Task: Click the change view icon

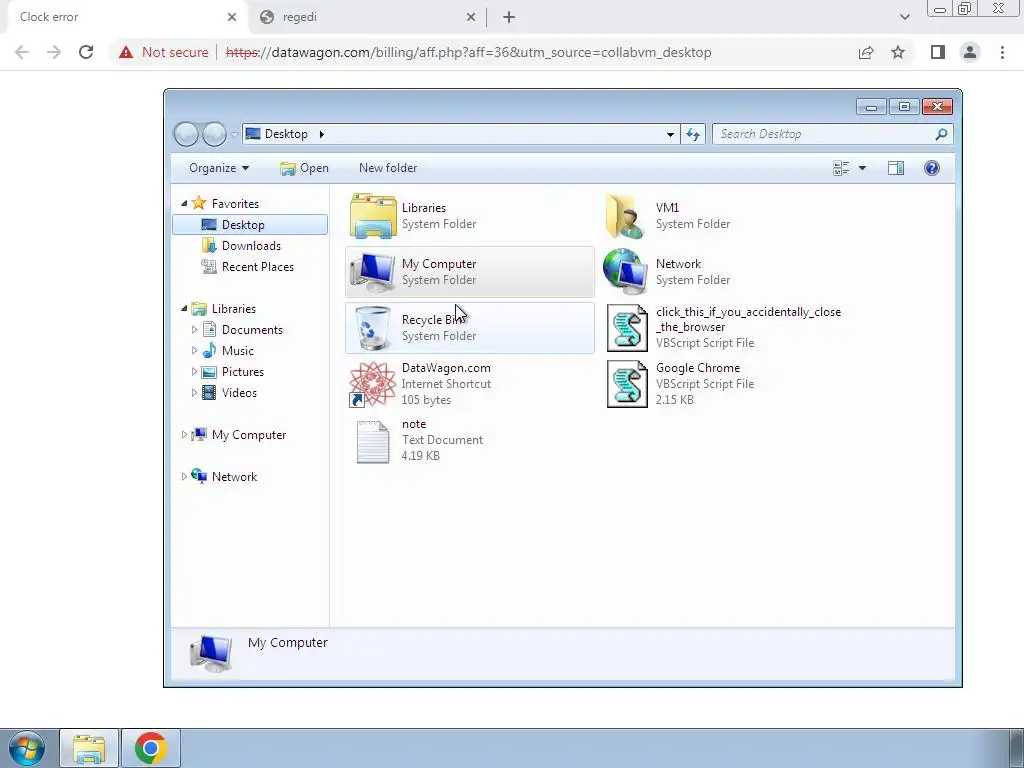Action: click(x=841, y=168)
